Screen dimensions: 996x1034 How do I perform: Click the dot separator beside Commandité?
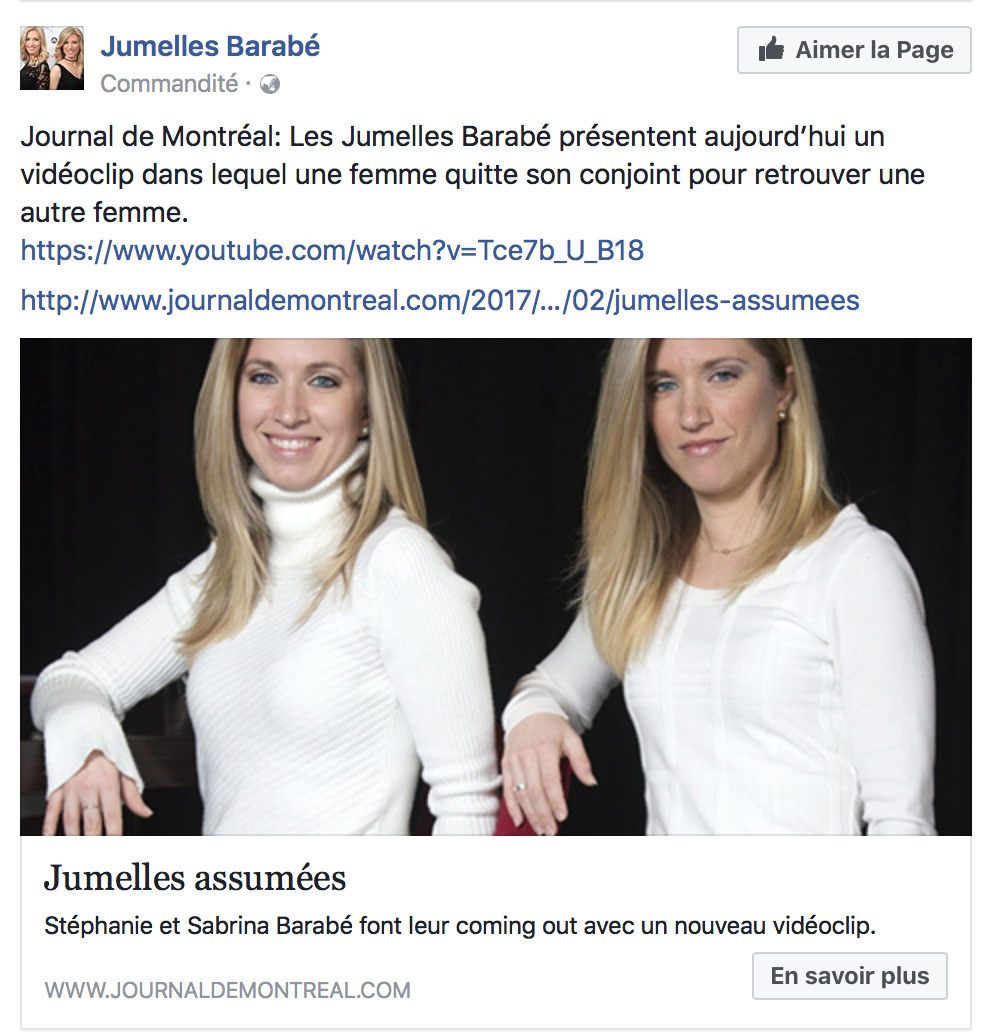[x=249, y=84]
